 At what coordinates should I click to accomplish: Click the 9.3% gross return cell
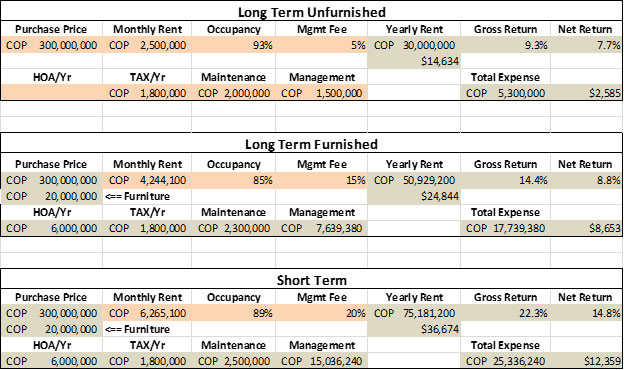coord(505,45)
